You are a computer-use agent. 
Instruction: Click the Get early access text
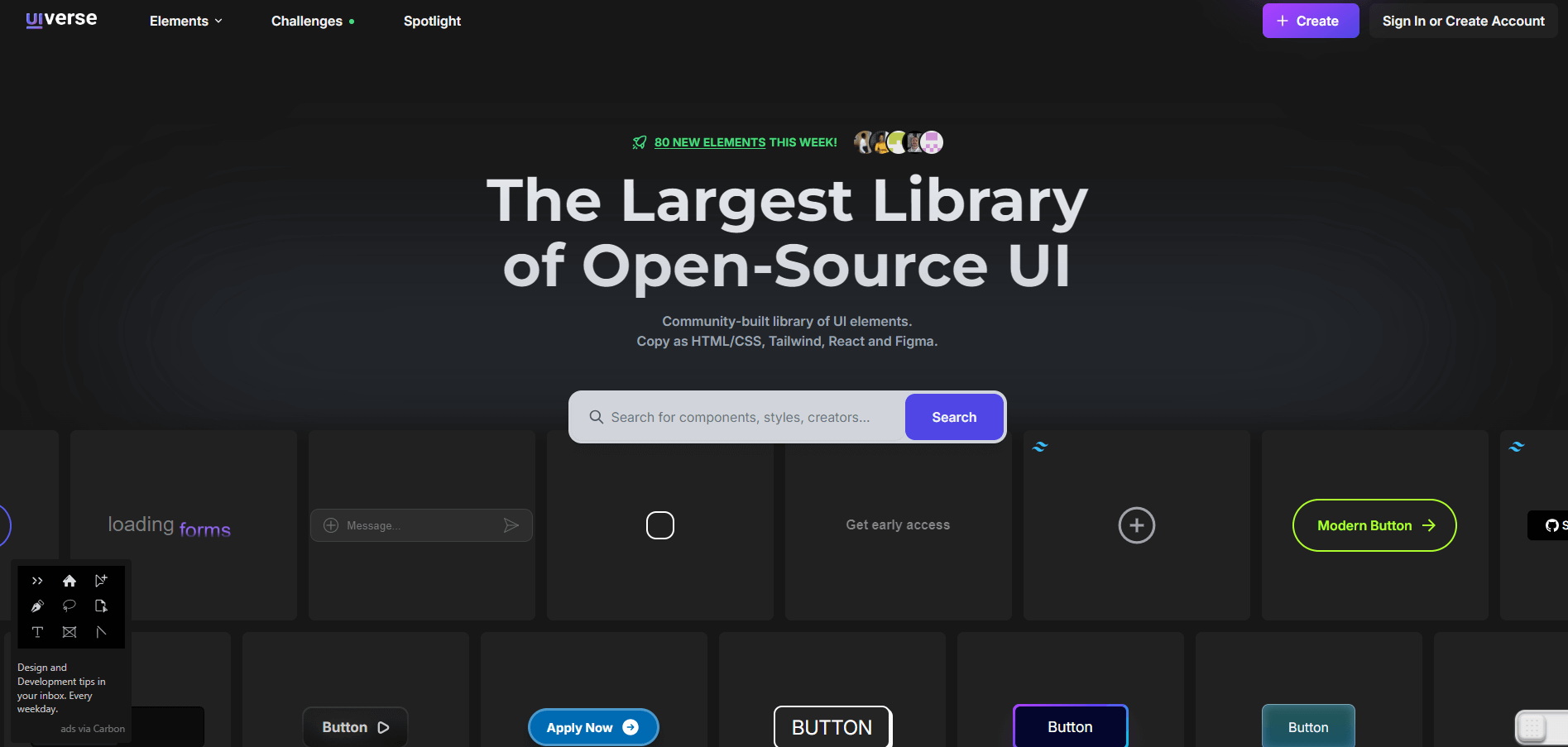tap(898, 524)
